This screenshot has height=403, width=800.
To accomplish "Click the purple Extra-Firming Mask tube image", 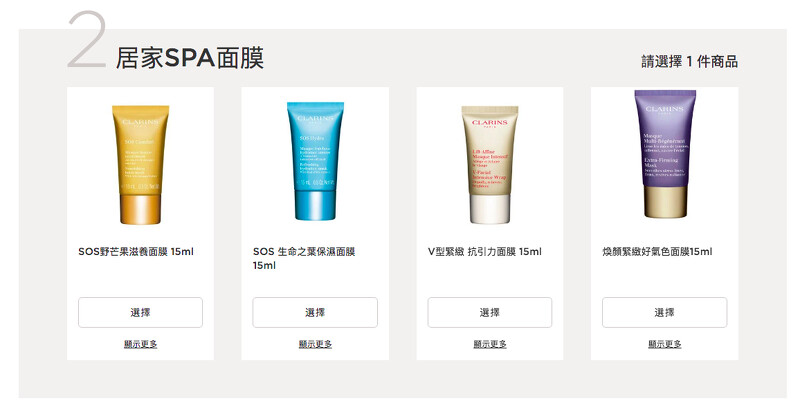I will tap(665, 154).
